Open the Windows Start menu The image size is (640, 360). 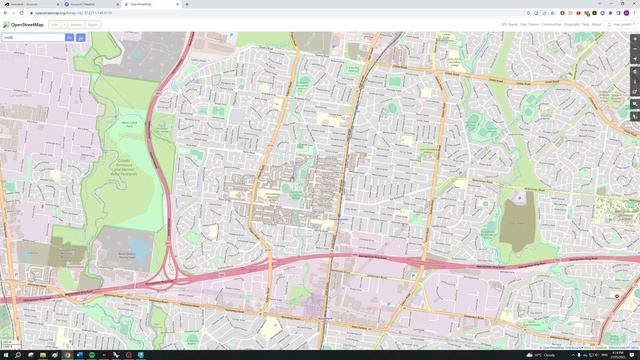(x=6, y=355)
